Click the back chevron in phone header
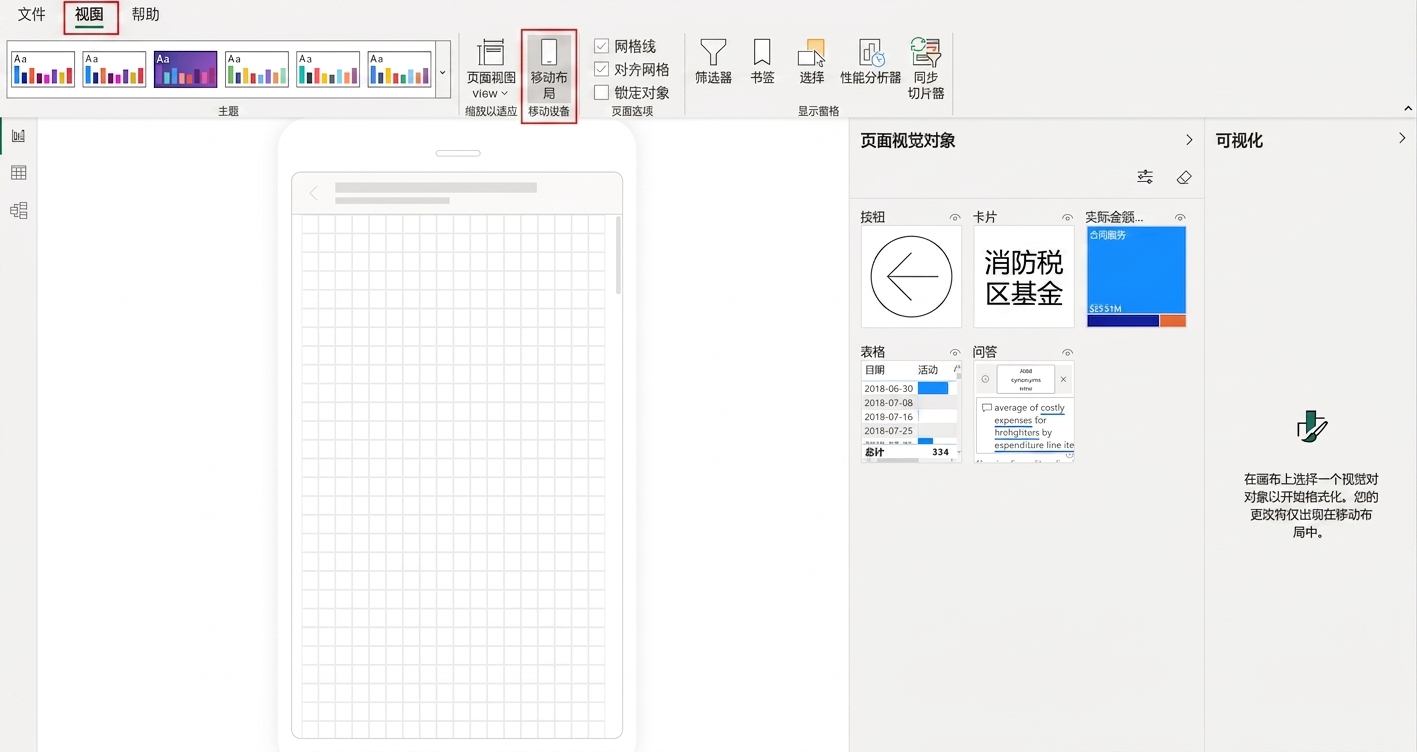The height and width of the screenshot is (752, 1417). [x=313, y=193]
